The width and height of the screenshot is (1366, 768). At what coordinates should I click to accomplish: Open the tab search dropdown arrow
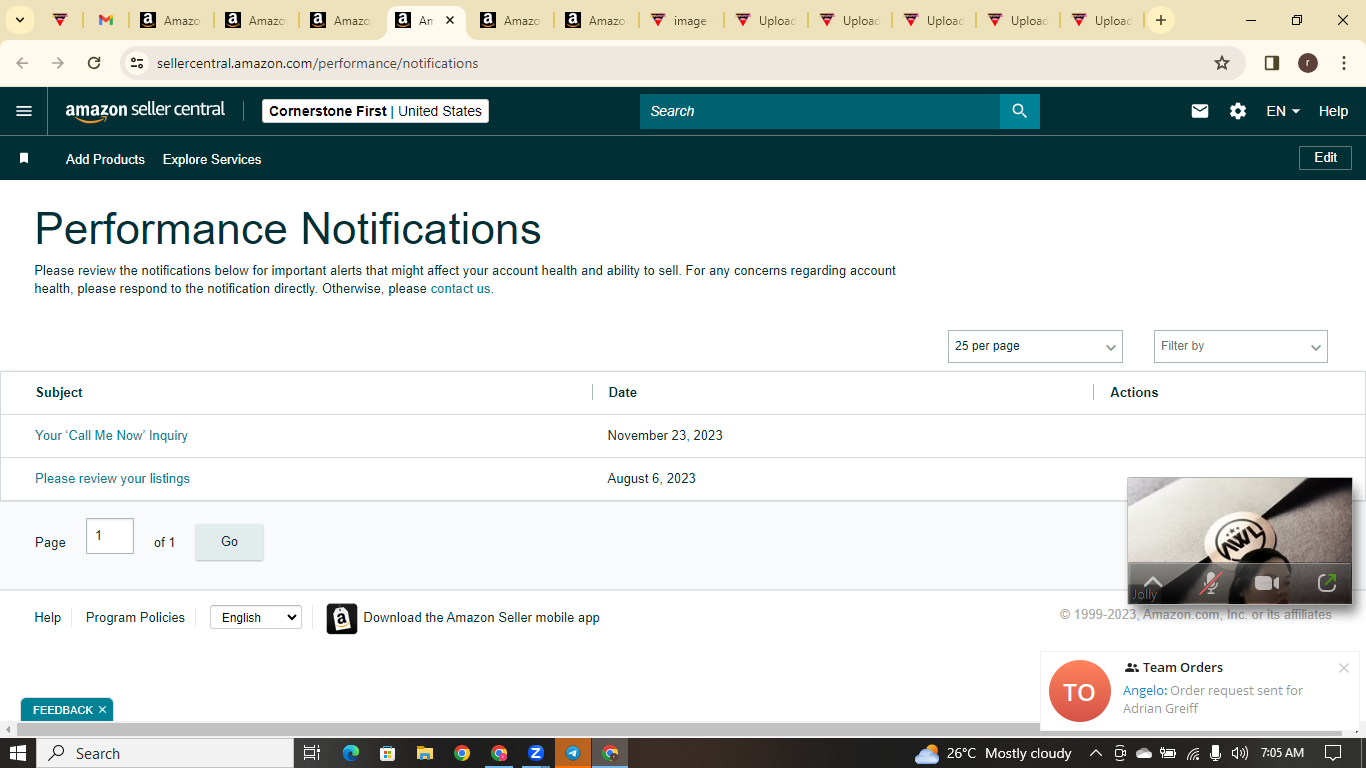19,20
